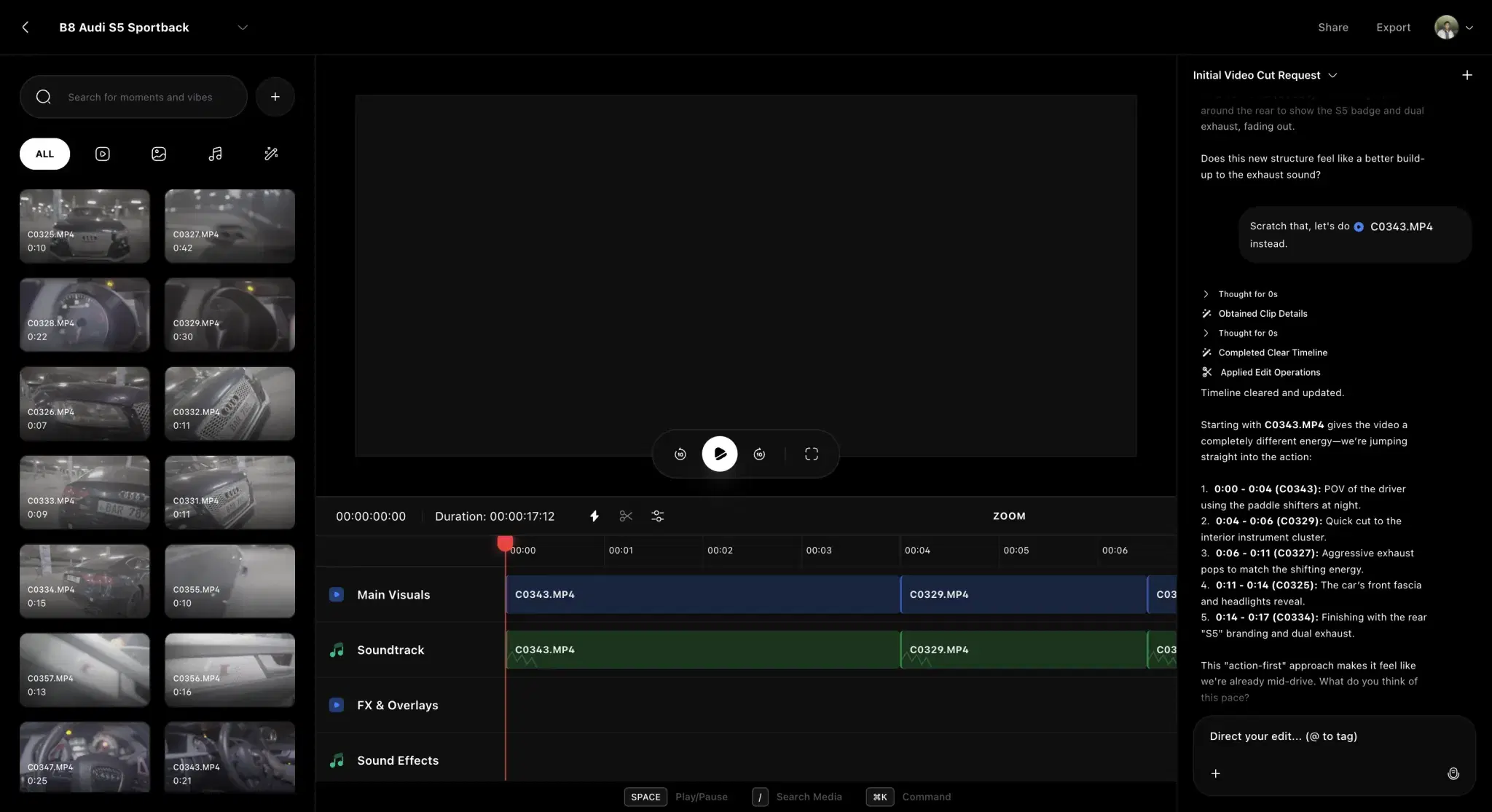Click the 'Obtained Clip Details' step
Viewport: 1492px width, 812px height.
(1255, 314)
